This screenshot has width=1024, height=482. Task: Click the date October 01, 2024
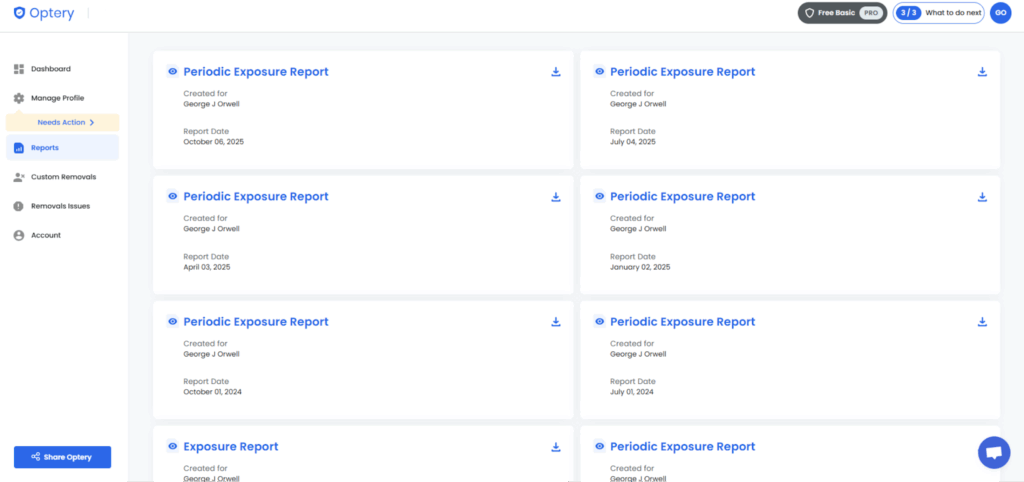213,392
